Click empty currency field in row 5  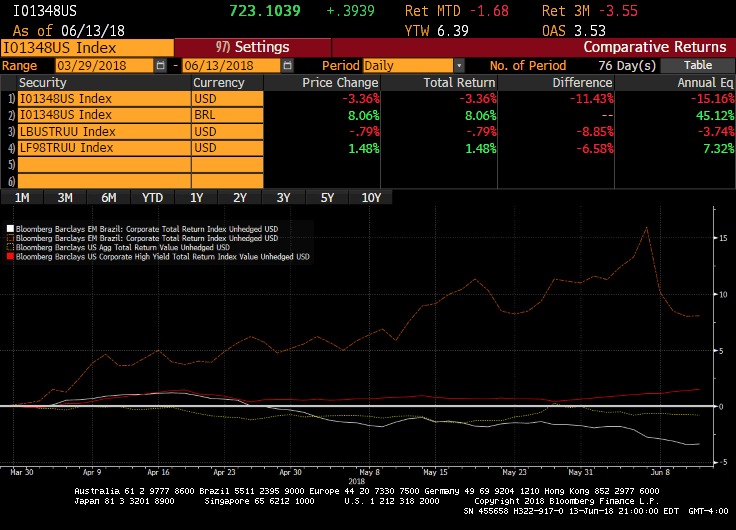(x=228, y=165)
